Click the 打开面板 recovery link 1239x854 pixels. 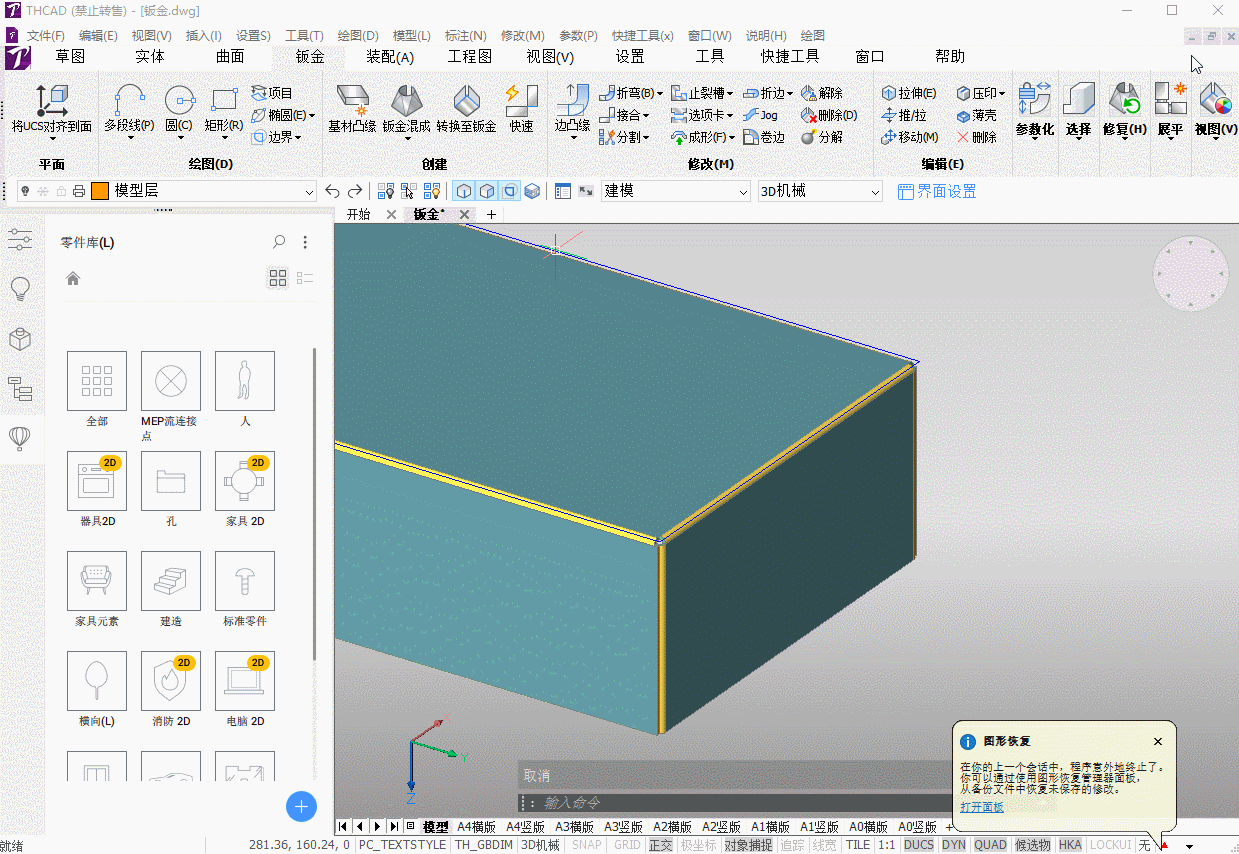pyautogui.click(x=982, y=807)
